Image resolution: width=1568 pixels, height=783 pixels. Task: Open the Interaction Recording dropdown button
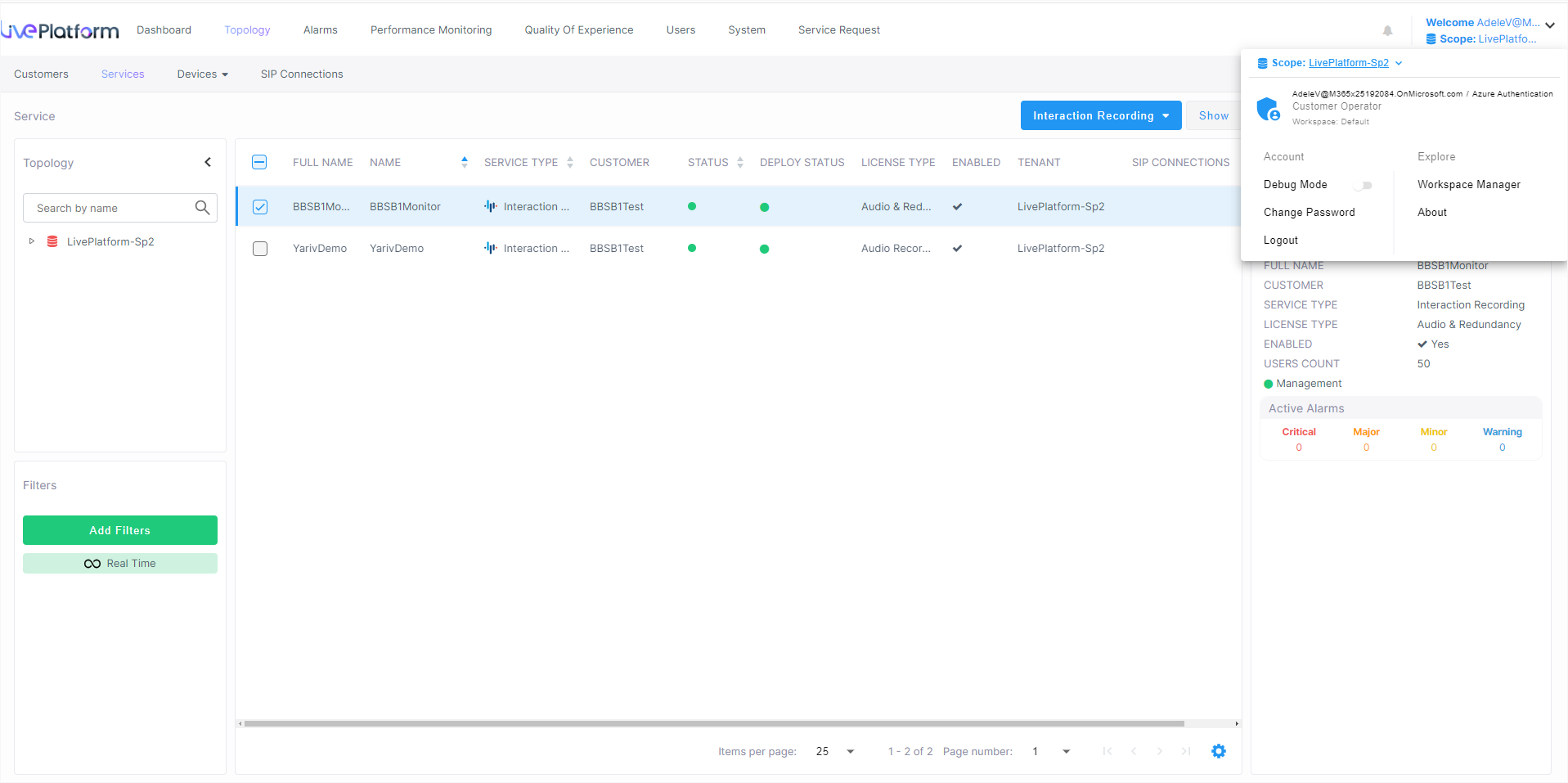point(1101,115)
